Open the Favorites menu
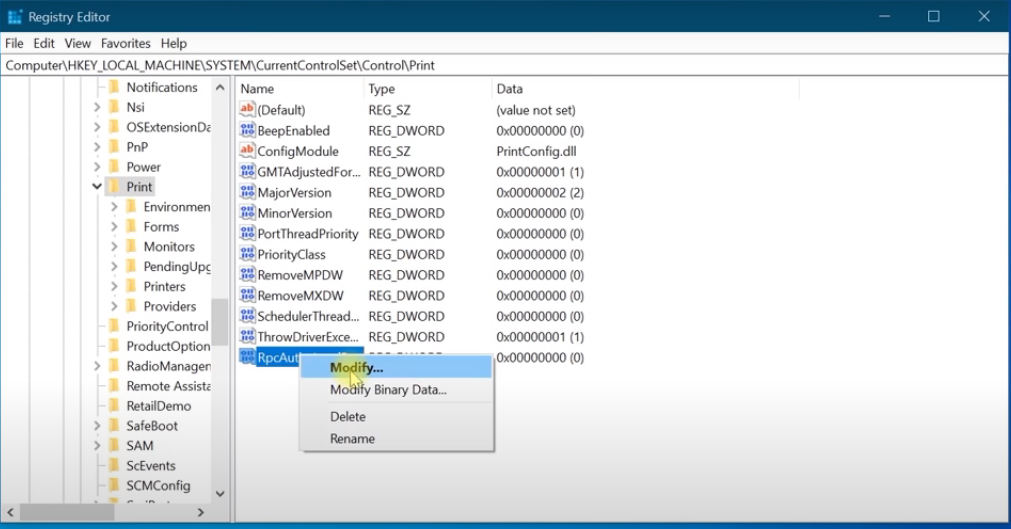The image size is (1011, 529). pos(126,43)
